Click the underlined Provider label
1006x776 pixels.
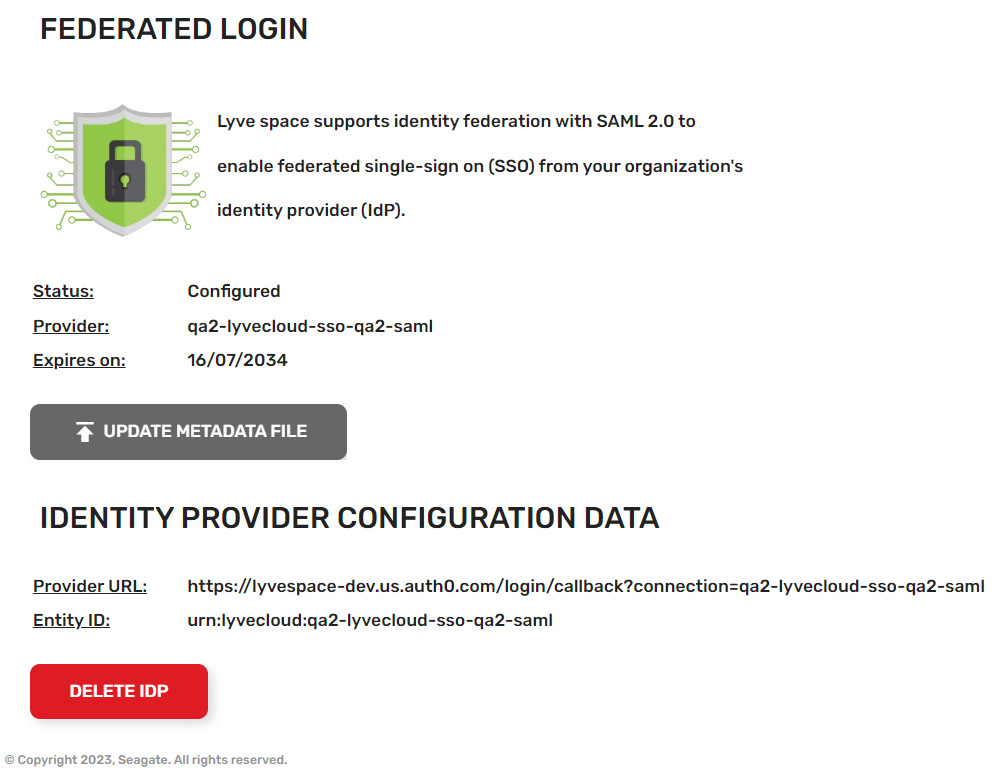coord(71,326)
